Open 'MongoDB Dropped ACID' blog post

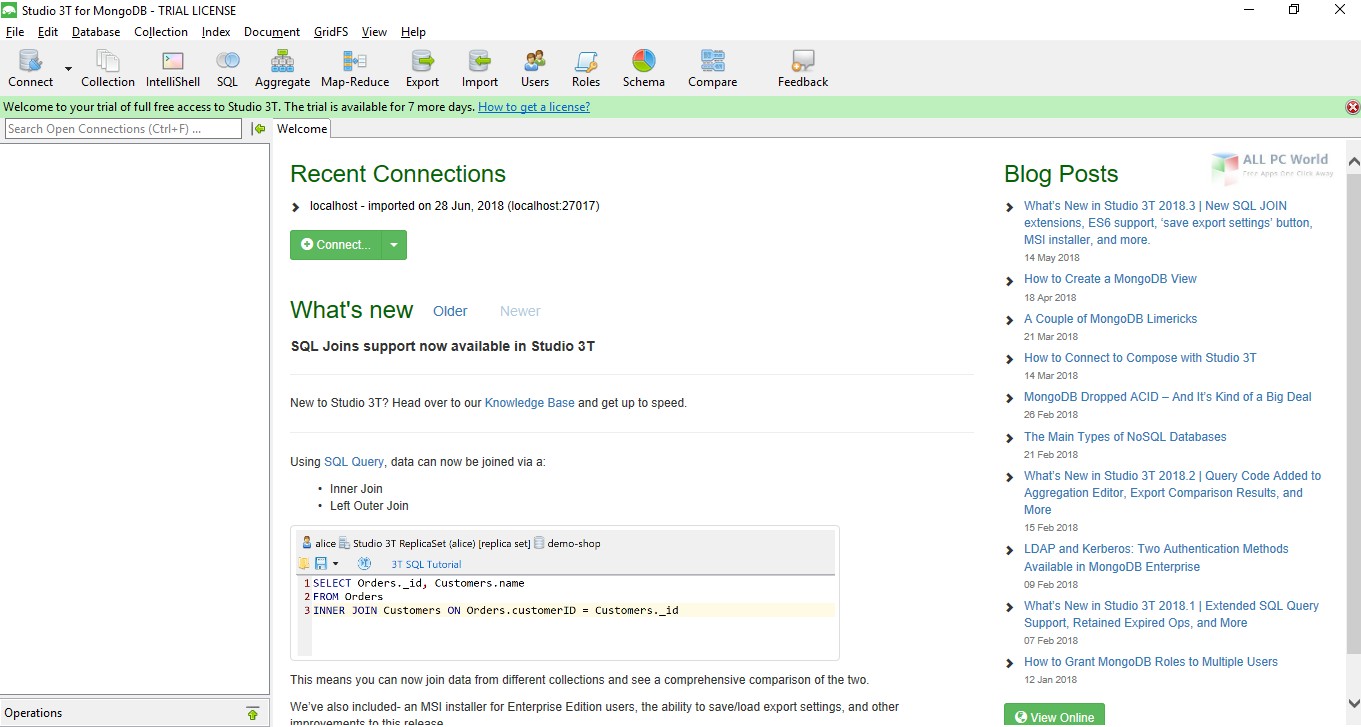pos(1167,397)
